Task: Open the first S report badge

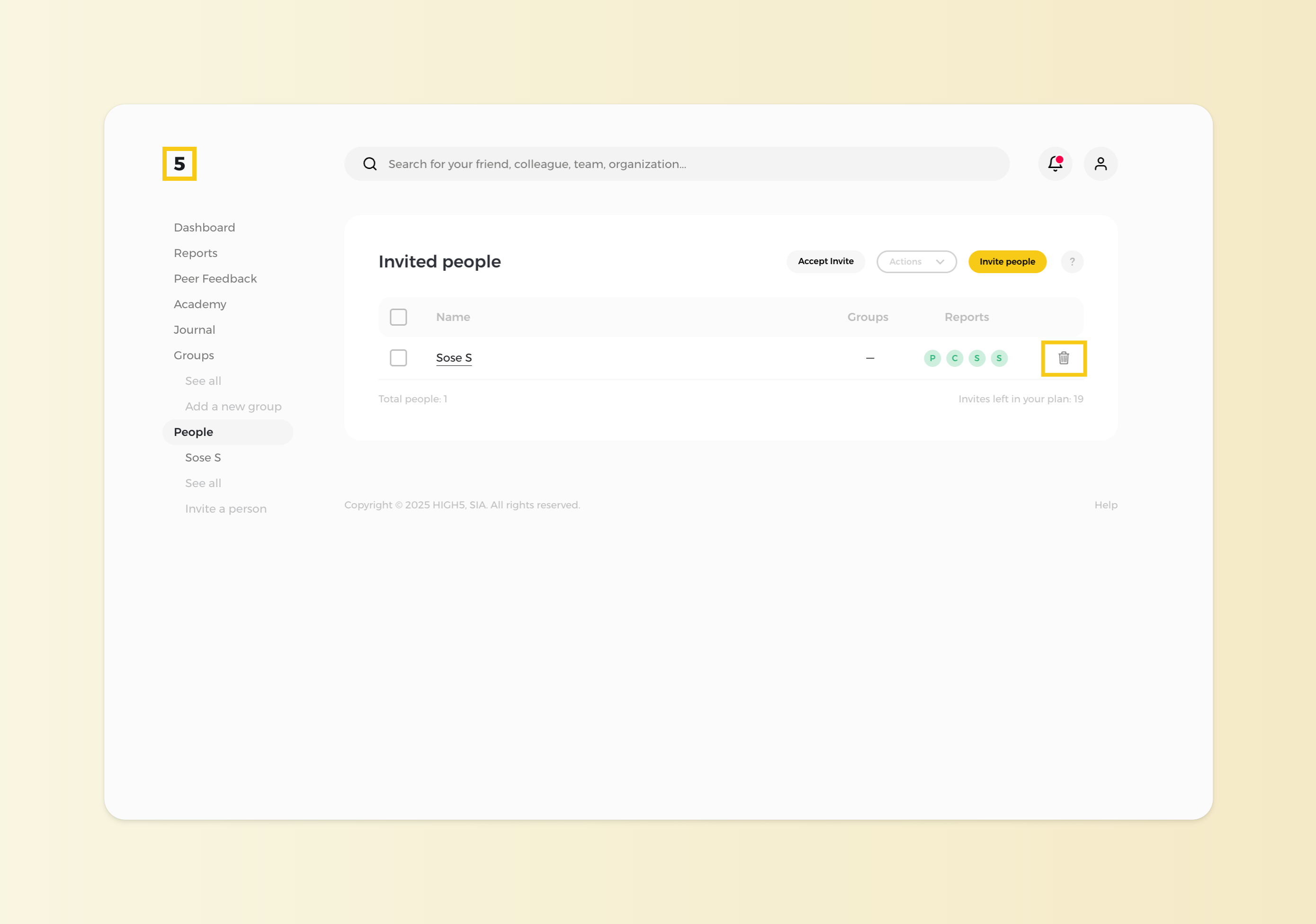Action: coord(976,358)
